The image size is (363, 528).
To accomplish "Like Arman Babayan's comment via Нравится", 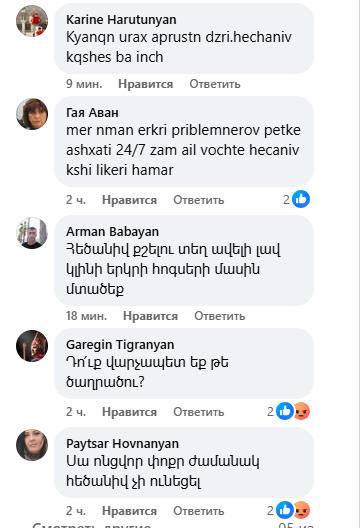I will pyautogui.click(x=150, y=316).
